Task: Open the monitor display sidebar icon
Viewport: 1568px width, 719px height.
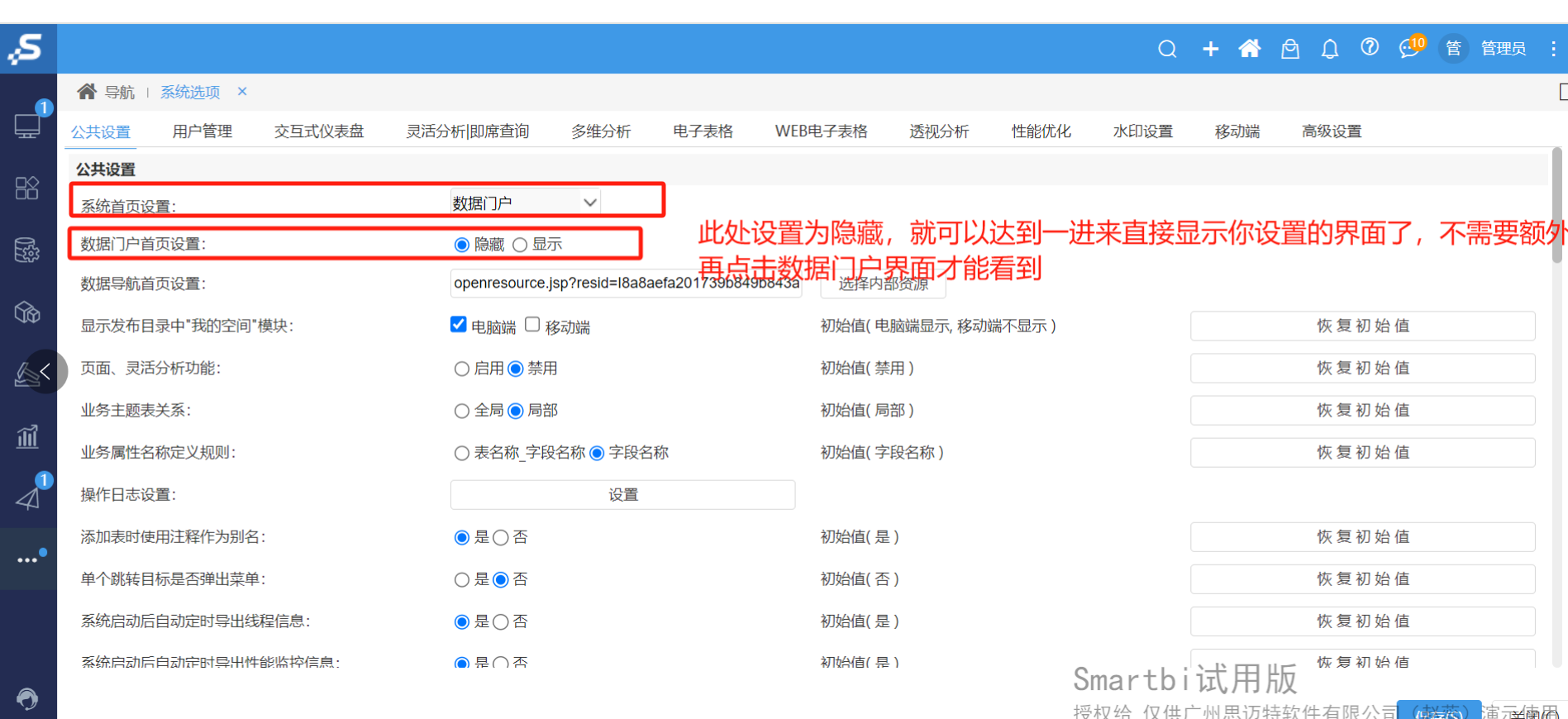Action: 27,126
